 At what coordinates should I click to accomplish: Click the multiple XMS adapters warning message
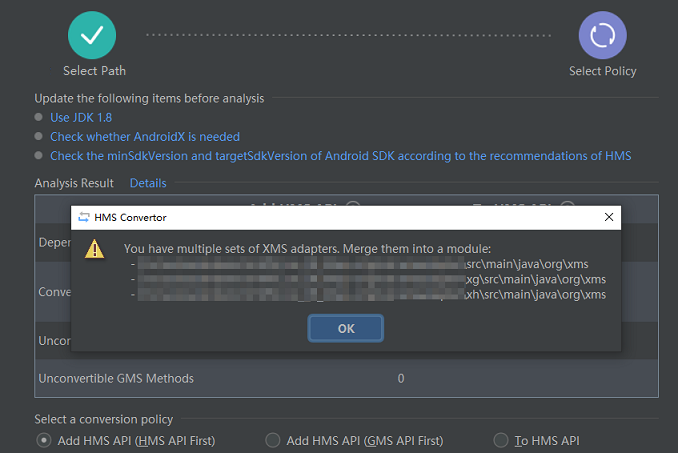coord(307,249)
